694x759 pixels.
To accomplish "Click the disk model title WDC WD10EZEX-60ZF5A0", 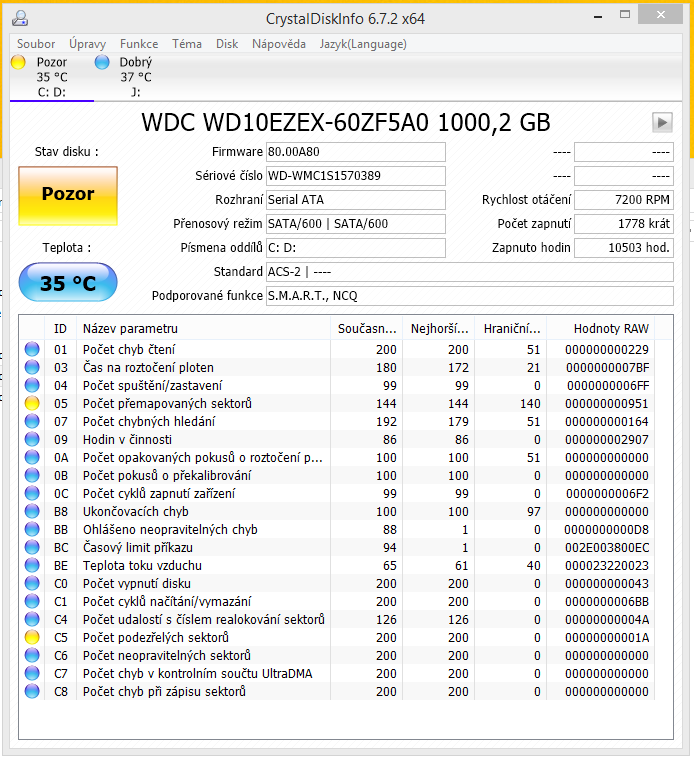I will 285,123.
